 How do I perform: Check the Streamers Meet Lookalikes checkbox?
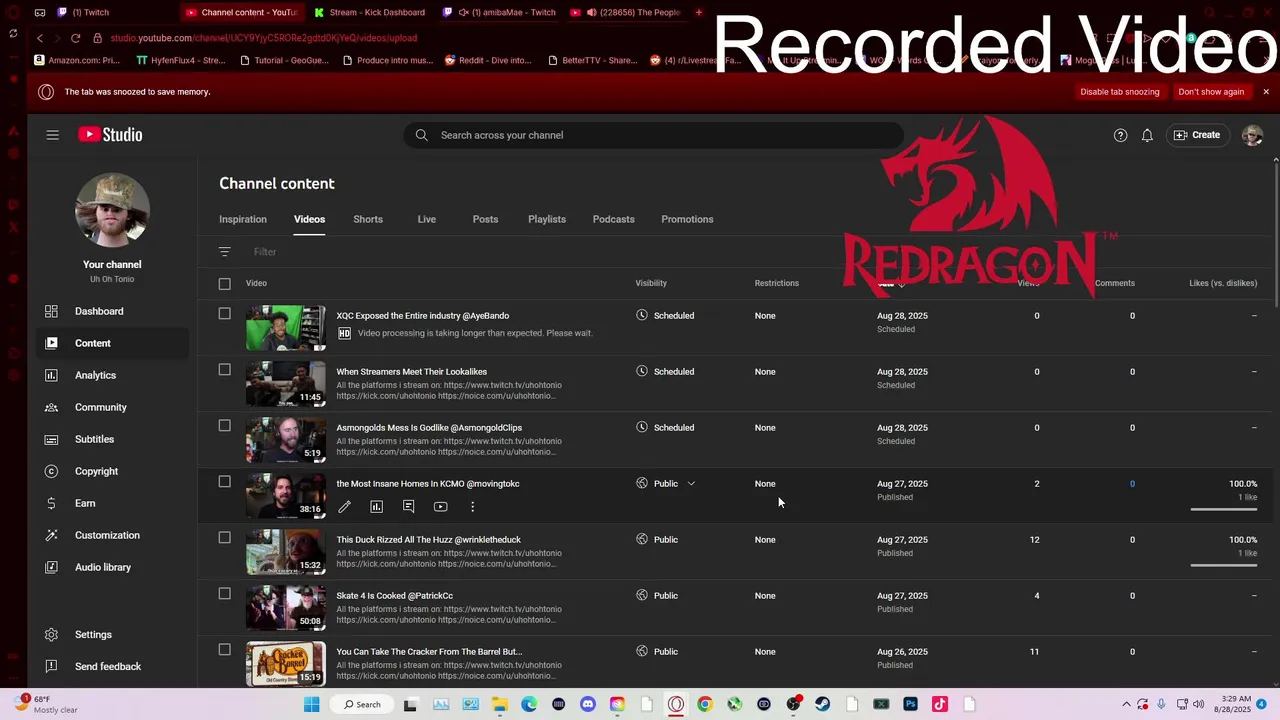[x=224, y=370]
